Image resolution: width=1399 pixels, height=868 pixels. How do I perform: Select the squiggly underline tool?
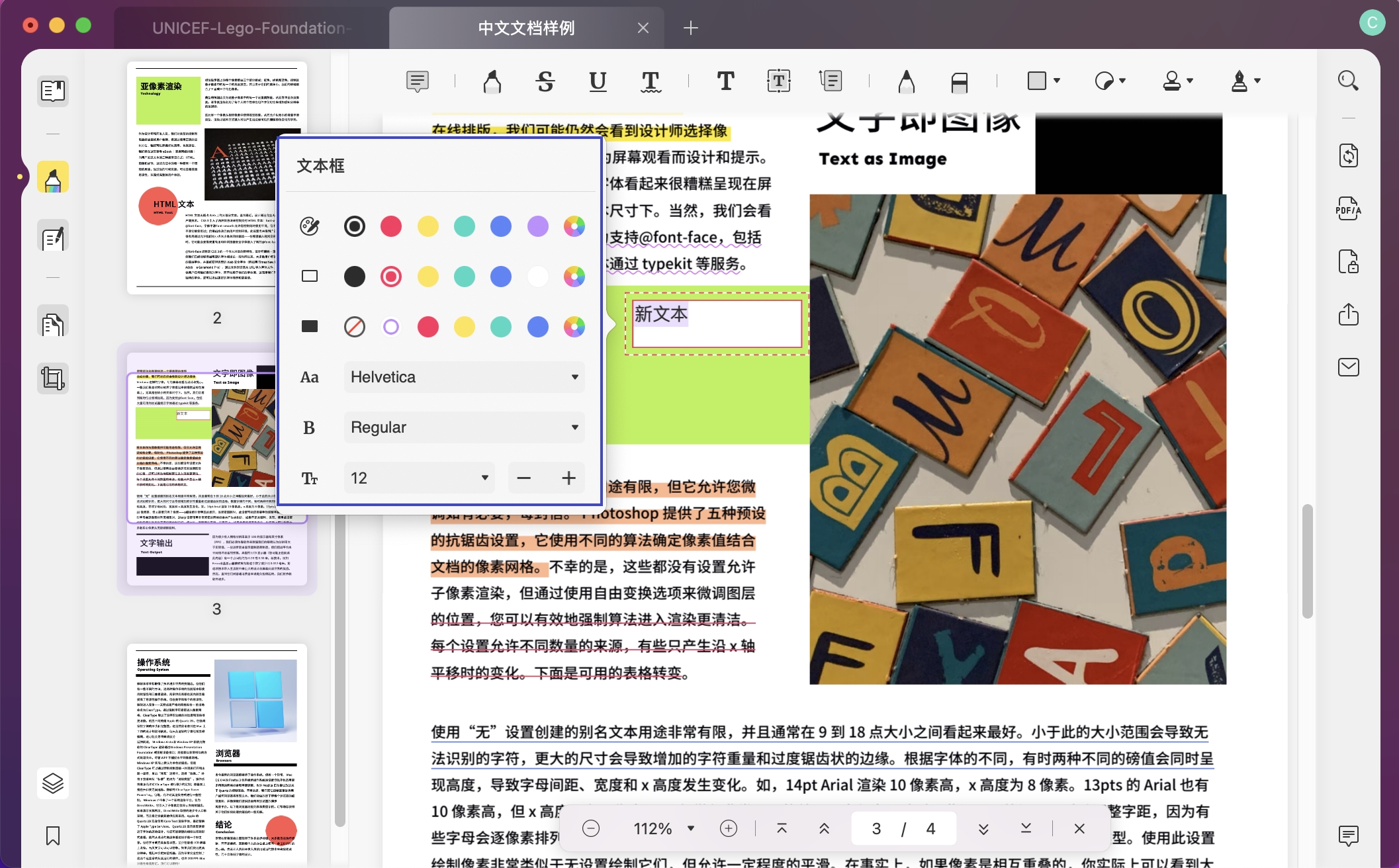pos(651,81)
